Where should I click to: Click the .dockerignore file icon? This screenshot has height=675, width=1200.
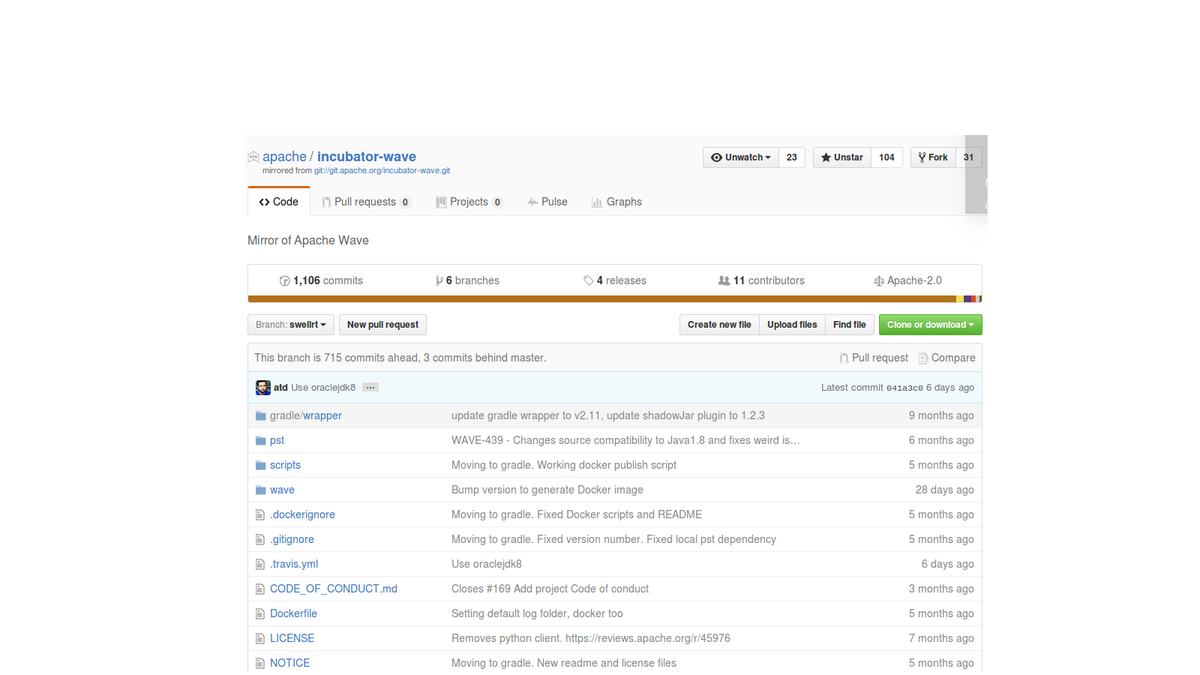click(x=260, y=515)
